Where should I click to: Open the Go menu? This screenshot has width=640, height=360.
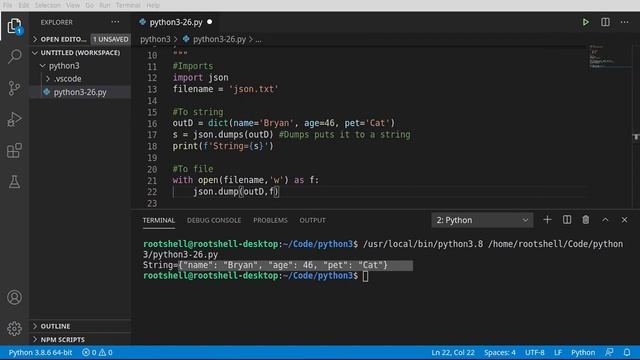(90, 5)
